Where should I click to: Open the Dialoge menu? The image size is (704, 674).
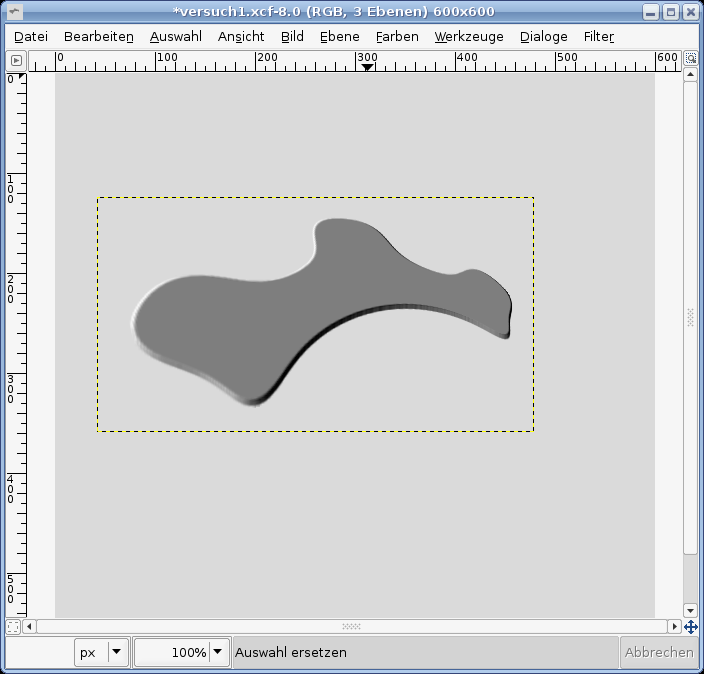coord(544,36)
